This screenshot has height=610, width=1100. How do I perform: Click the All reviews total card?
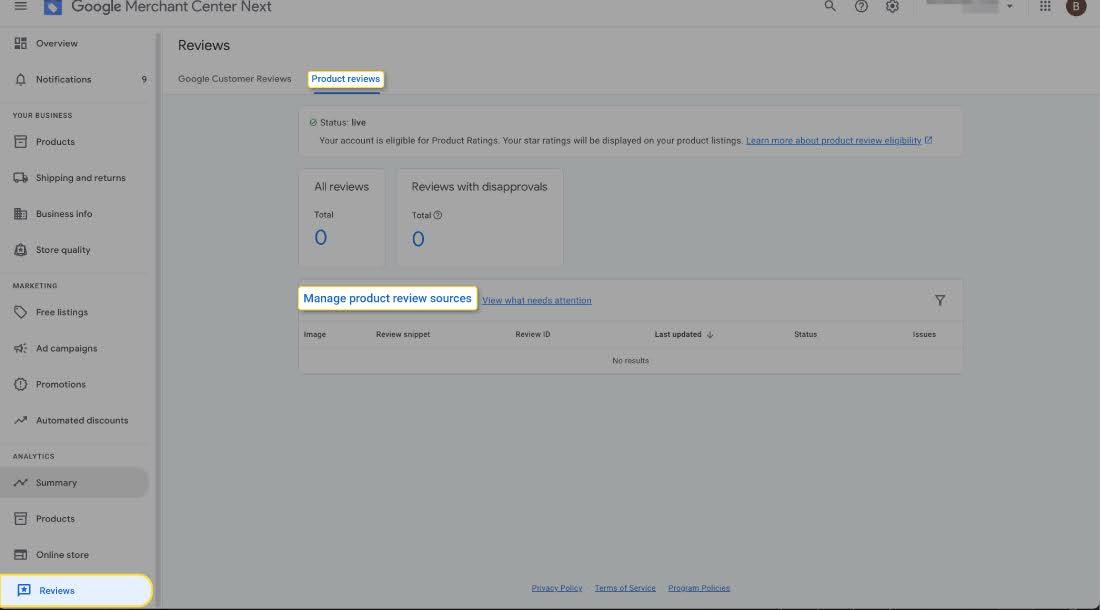coord(341,217)
